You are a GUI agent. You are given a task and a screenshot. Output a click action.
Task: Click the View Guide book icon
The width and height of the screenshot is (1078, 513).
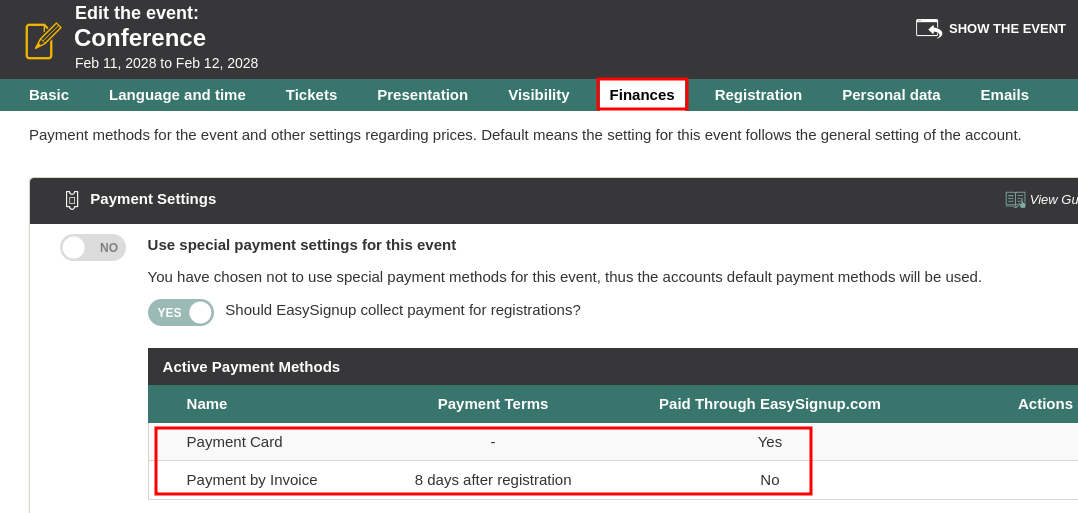coord(1015,200)
